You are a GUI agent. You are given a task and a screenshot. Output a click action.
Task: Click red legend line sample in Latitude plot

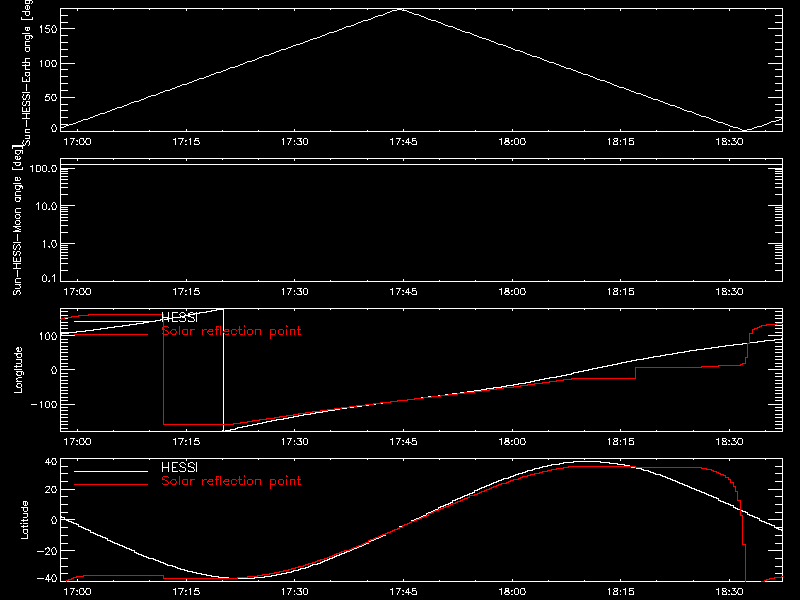point(111,484)
